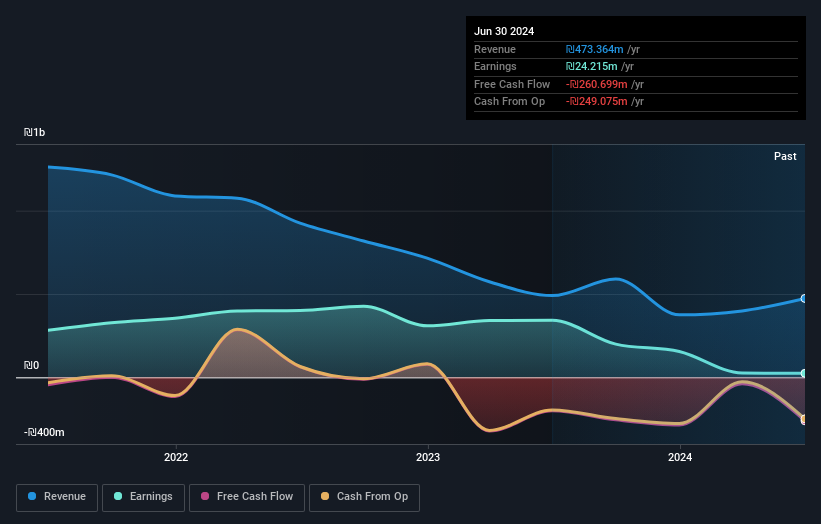821x524 pixels.
Task: Click the ₪0 y-axis label
Action: [31, 365]
